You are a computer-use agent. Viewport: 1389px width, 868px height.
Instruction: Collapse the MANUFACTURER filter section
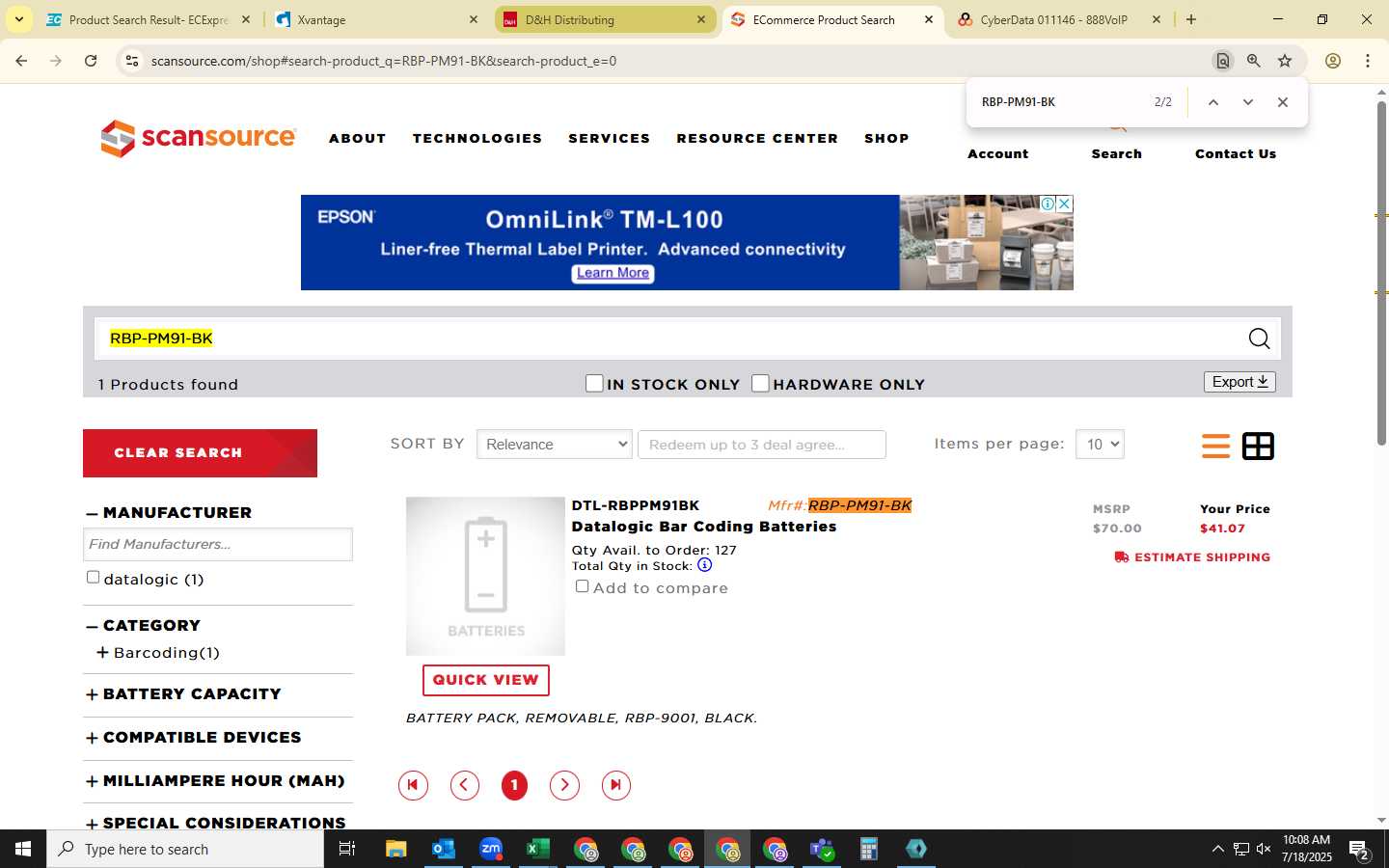92,514
